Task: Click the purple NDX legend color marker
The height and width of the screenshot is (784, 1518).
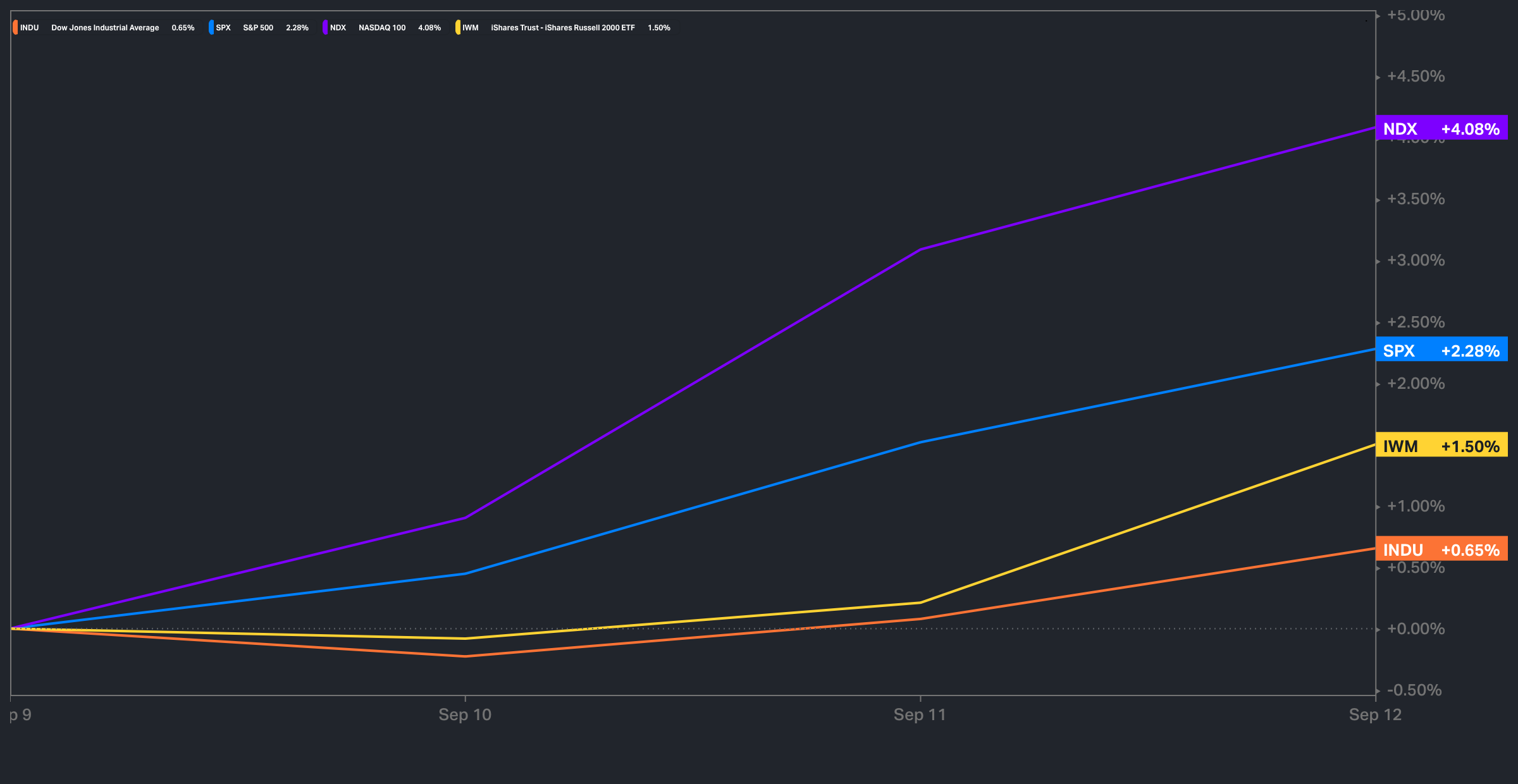Action: click(x=325, y=28)
